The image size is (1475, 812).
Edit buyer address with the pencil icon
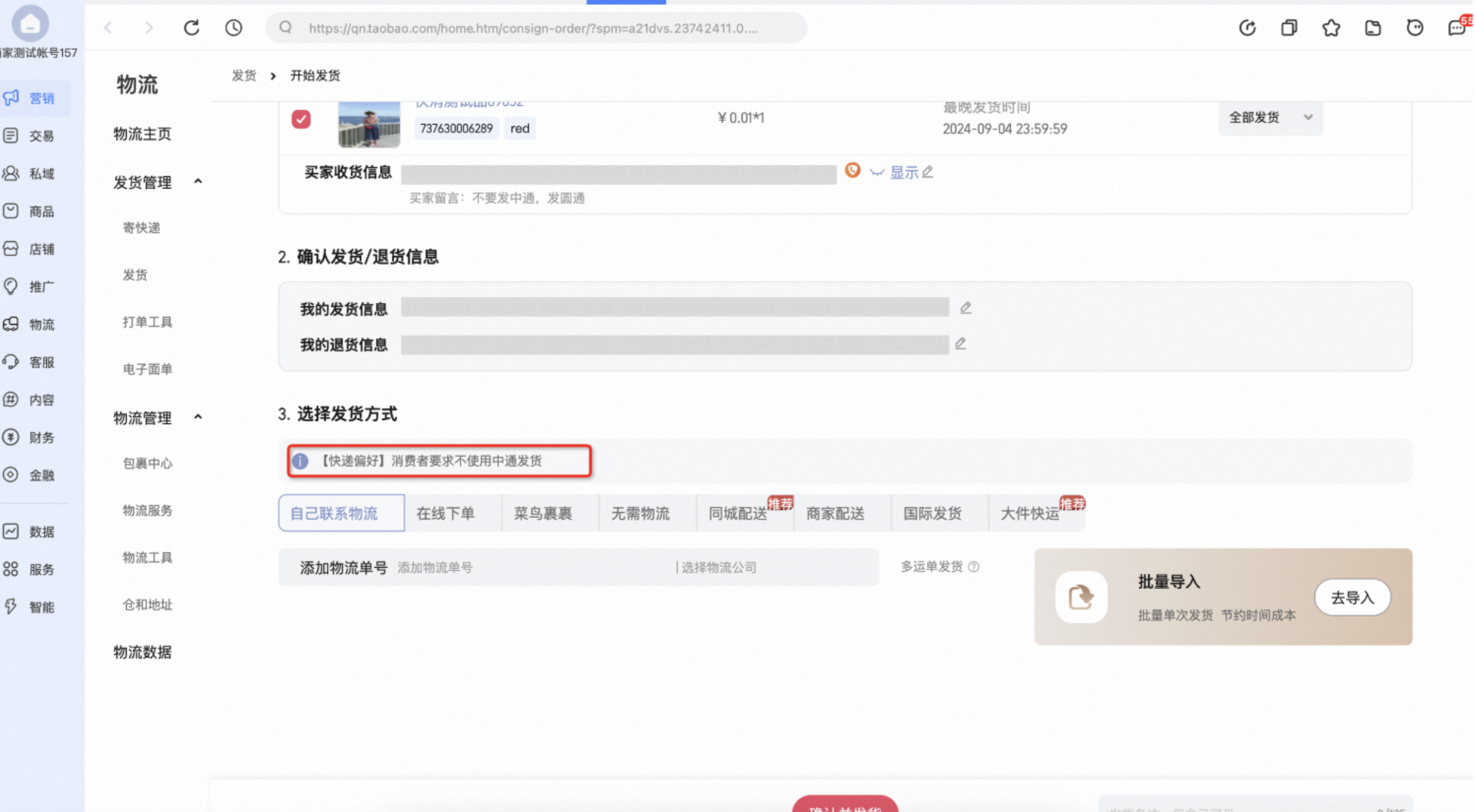(x=928, y=172)
